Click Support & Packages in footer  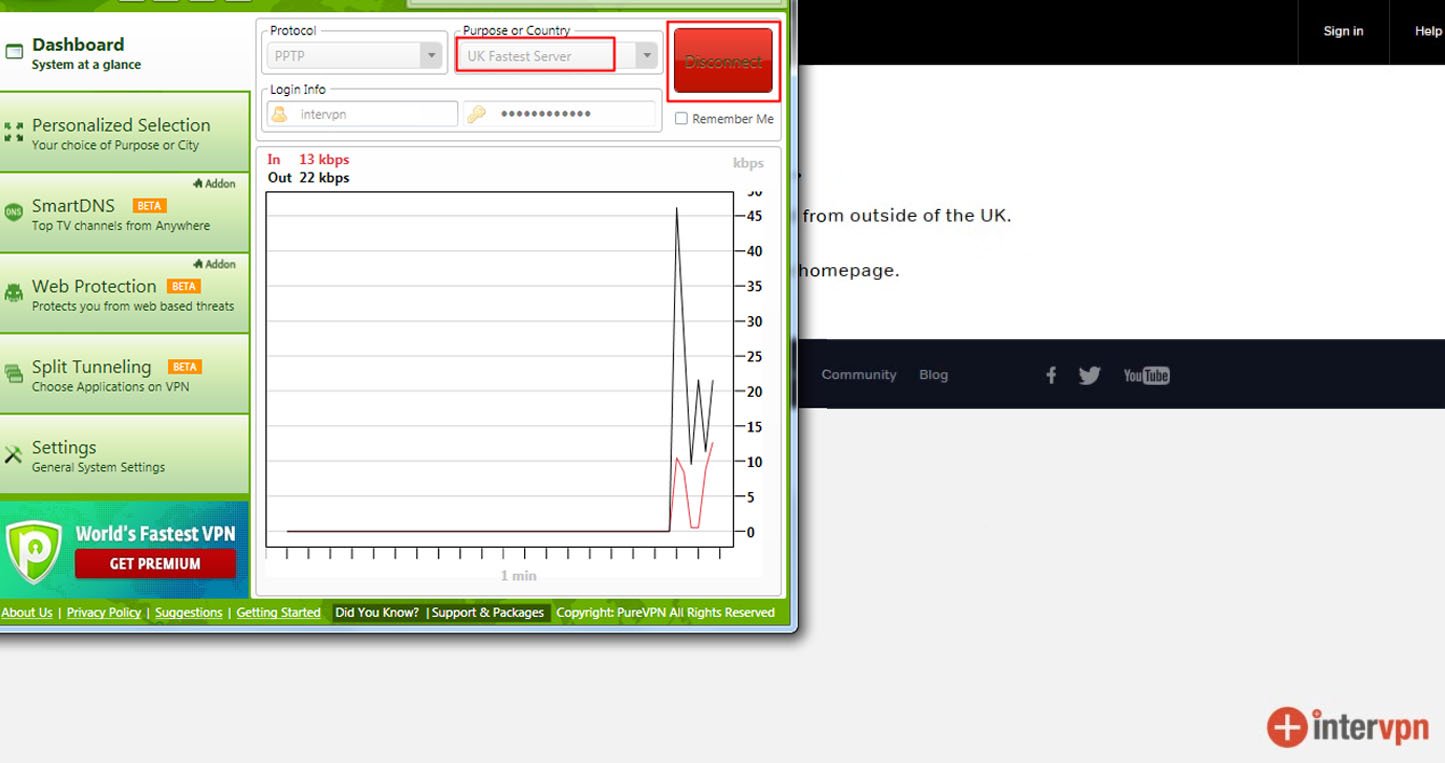pos(488,613)
